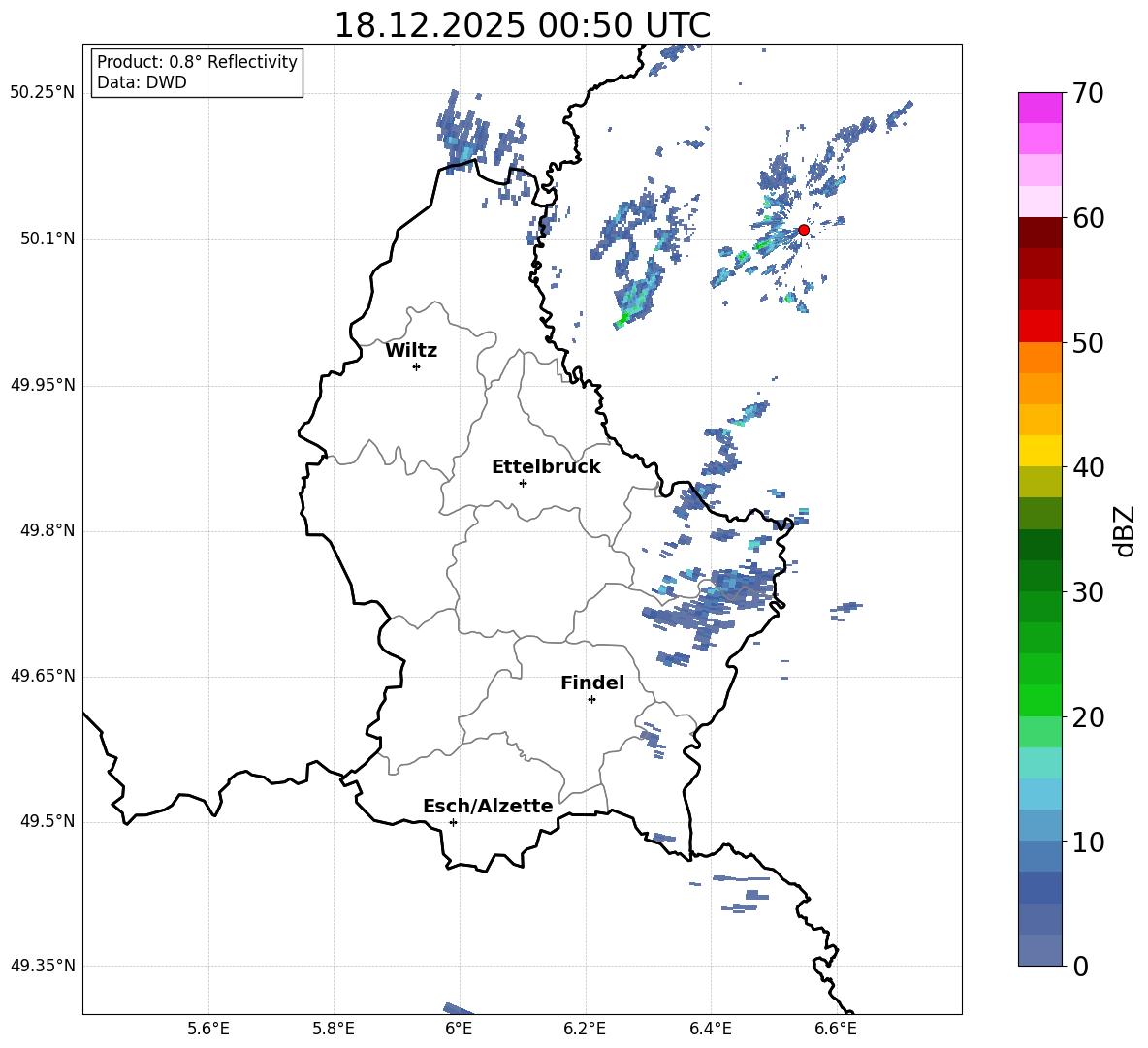Click the Wiltz station cross marker

pyautogui.click(x=417, y=366)
